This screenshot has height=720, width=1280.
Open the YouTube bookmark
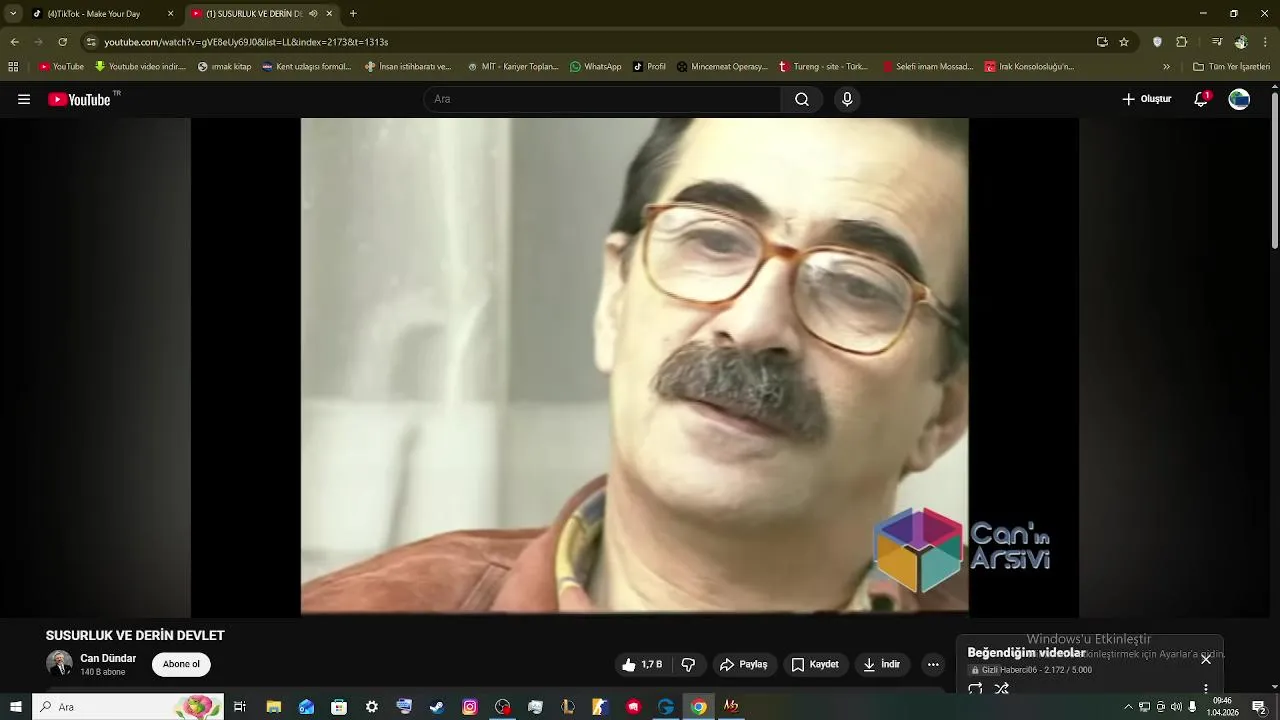click(61, 67)
